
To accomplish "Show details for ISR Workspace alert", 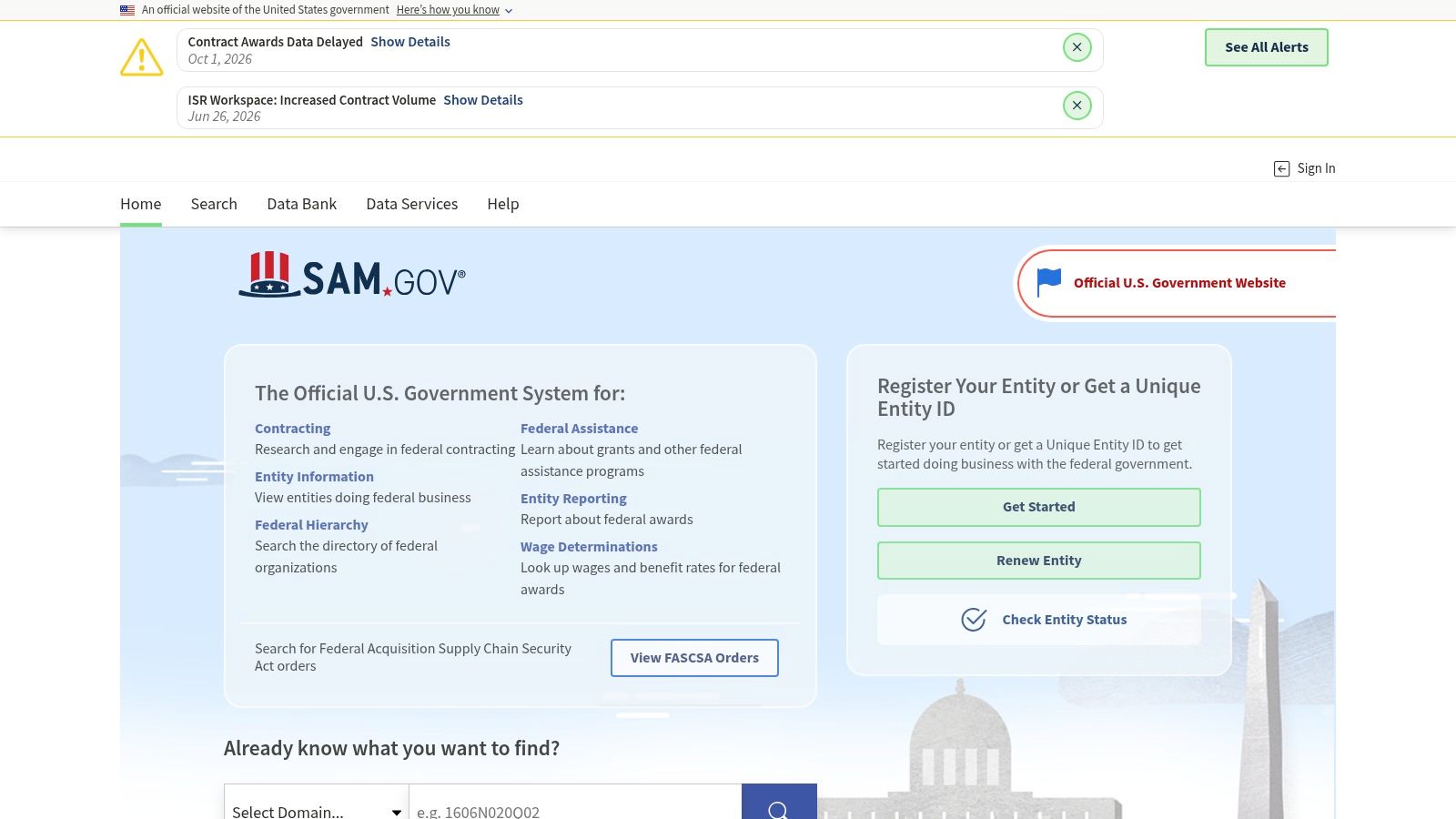I will pyautogui.click(x=483, y=100).
